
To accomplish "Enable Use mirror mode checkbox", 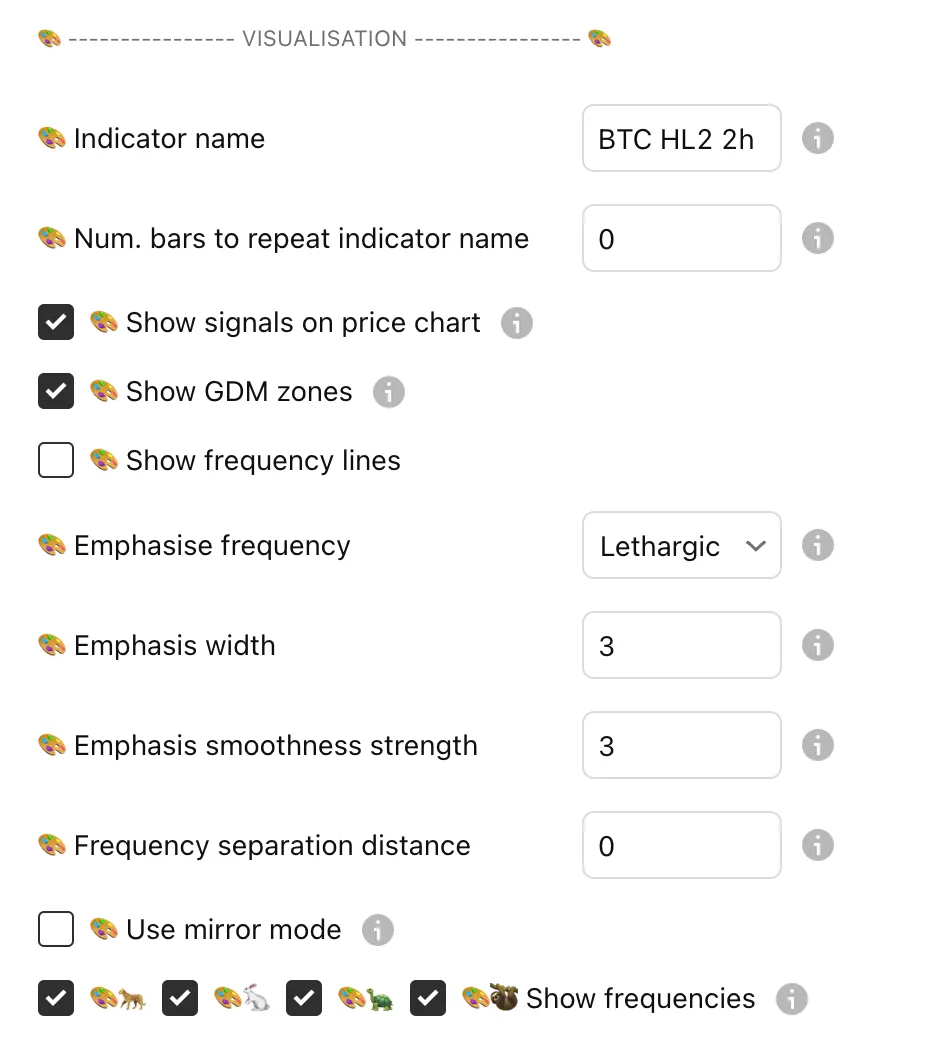I will tap(56, 930).
